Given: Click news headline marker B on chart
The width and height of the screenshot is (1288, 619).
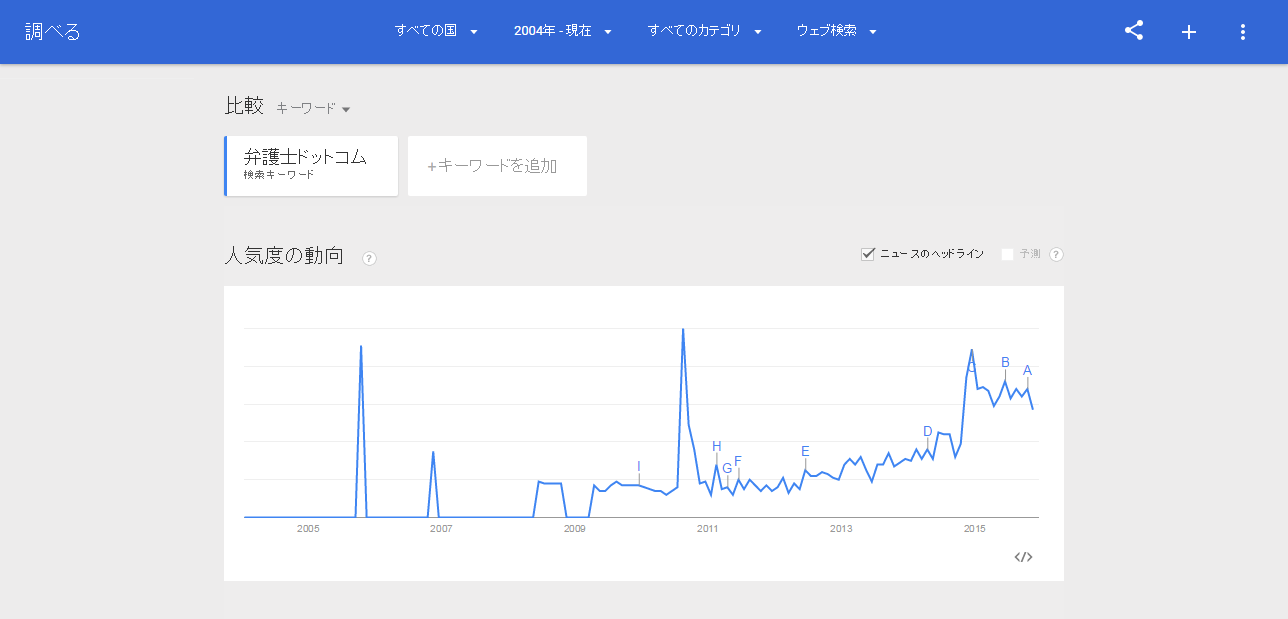Looking at the screenshot, I should [x=1005, y=363].
